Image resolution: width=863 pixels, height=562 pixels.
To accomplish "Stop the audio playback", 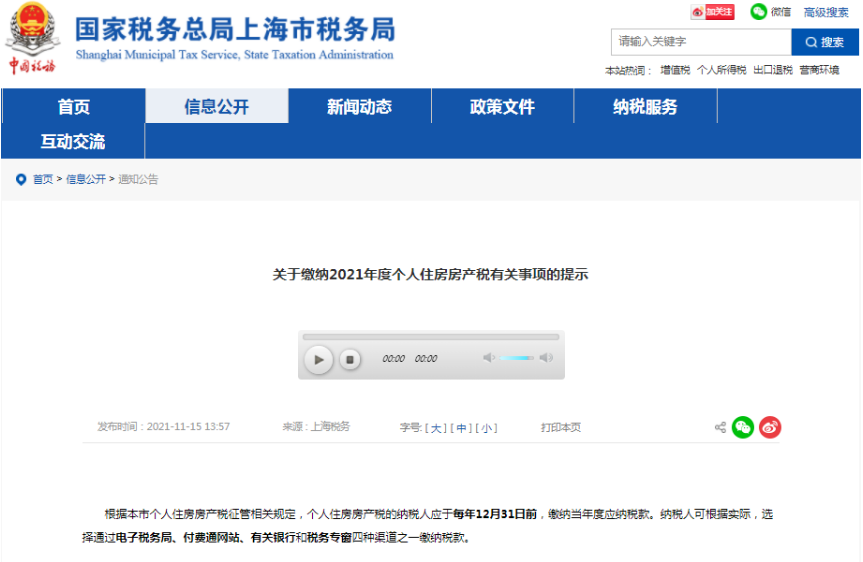I will pos(349,359).
